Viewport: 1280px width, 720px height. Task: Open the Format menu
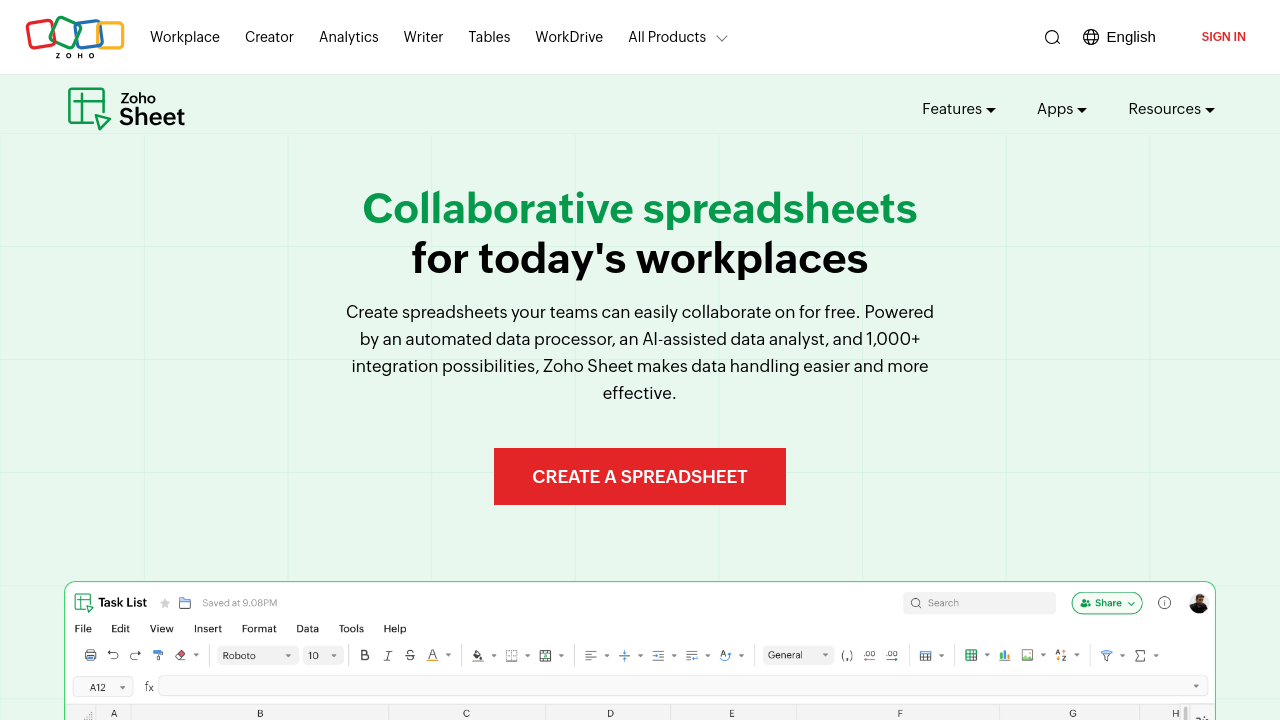[258, 628]
